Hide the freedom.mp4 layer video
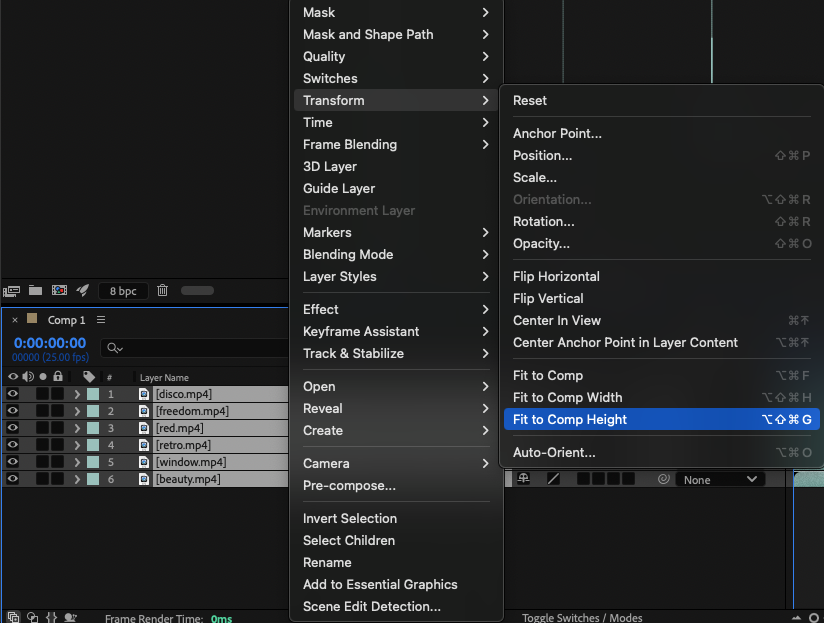This screenshot has width=824, height=623. coord(13,410)
